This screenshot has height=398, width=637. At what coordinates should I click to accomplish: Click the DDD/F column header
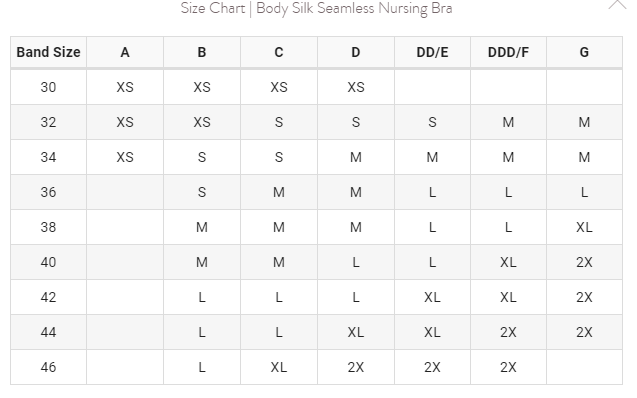point(508,52)
